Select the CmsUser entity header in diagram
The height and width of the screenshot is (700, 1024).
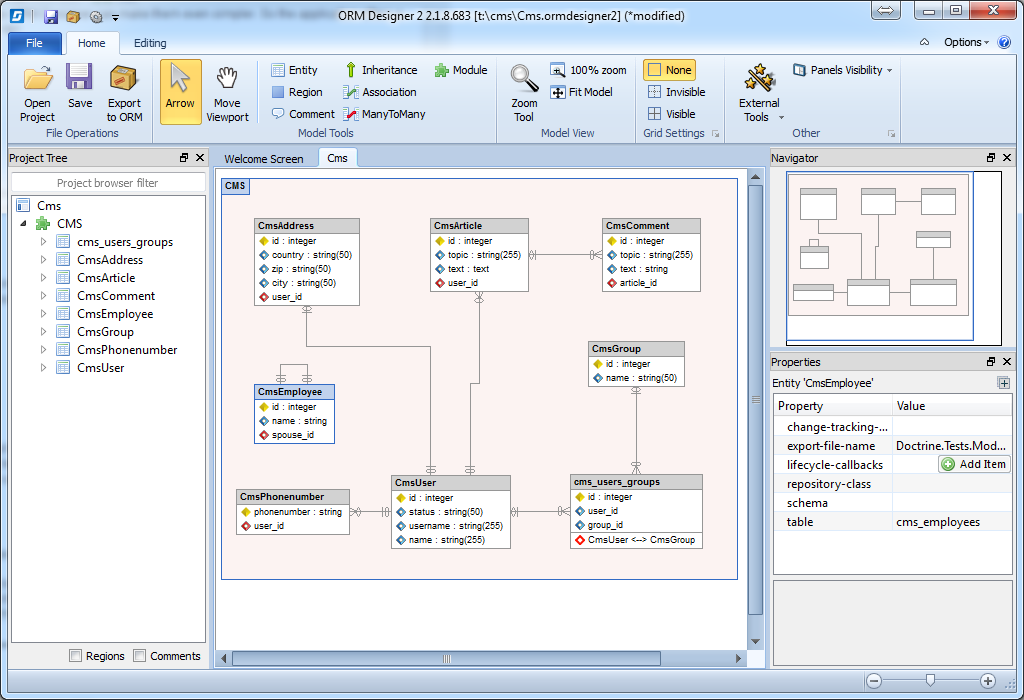point(451,483)
